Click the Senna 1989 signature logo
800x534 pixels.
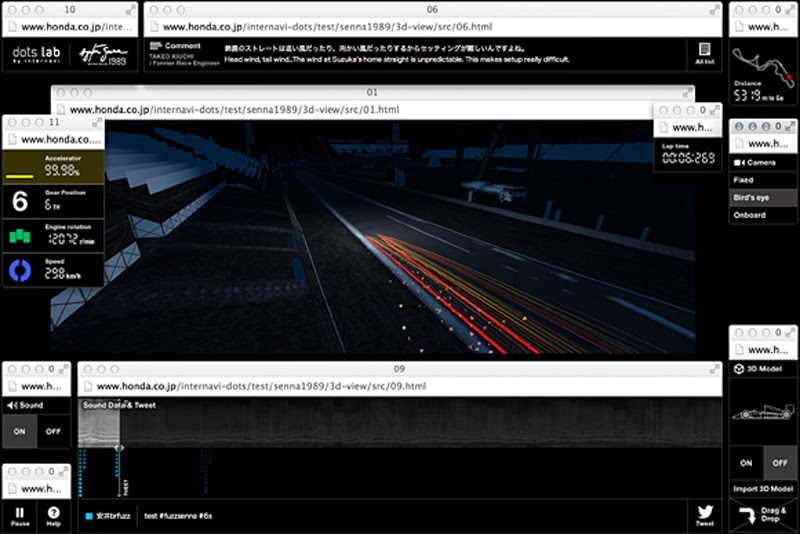coord(103,55)
